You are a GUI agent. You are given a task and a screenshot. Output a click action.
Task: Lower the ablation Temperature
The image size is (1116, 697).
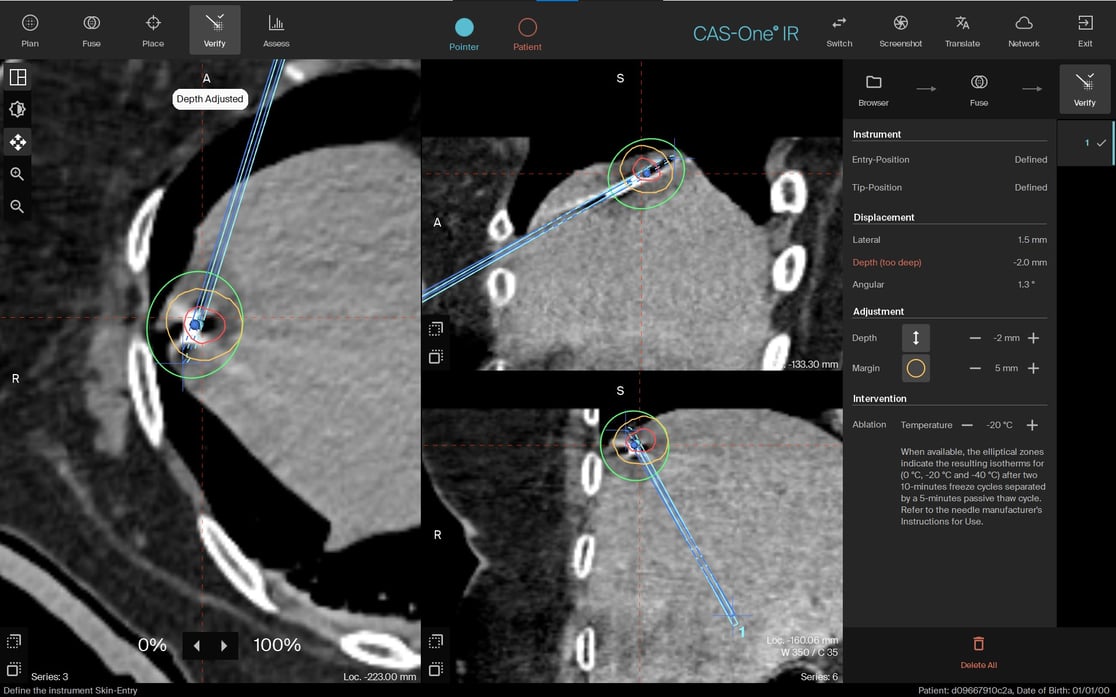(x=967, y=425)
